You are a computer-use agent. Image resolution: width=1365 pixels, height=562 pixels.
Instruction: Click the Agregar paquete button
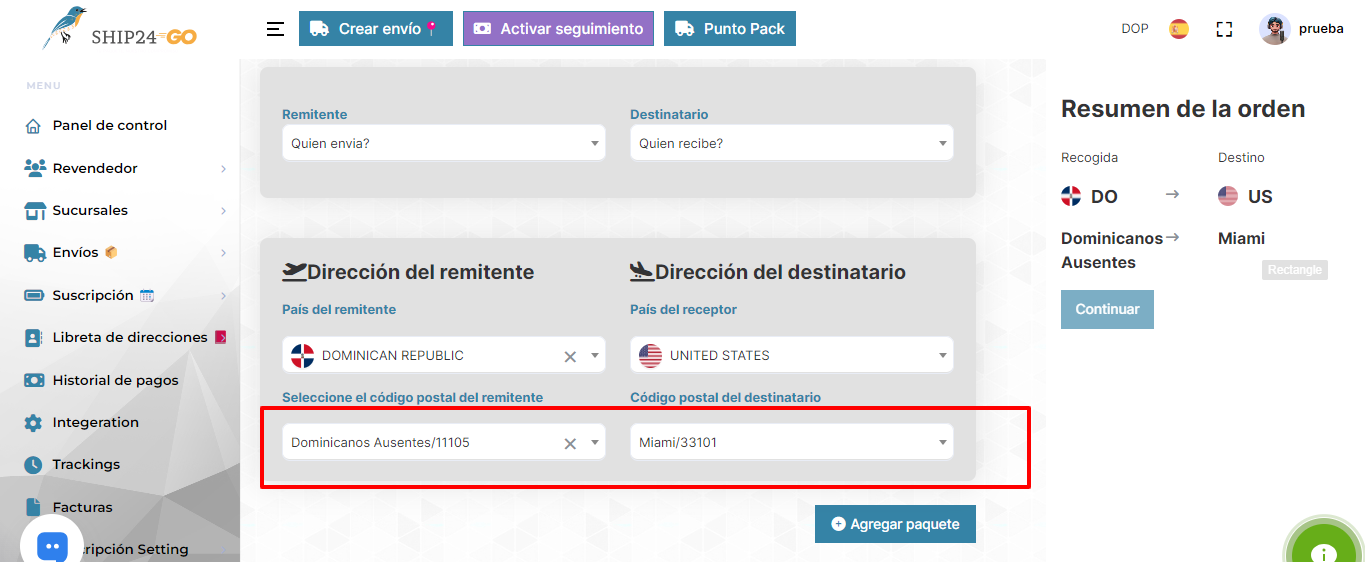point(895,524)
